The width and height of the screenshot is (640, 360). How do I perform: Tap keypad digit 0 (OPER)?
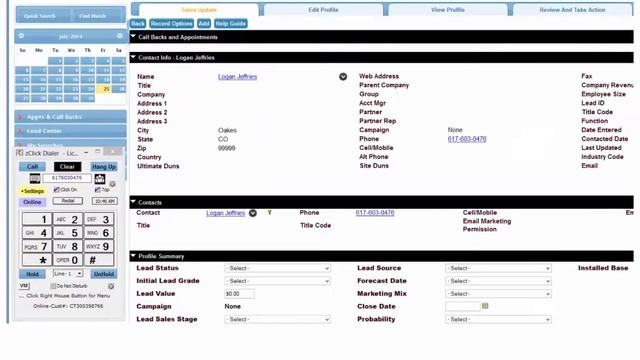(x=68, y=260)
